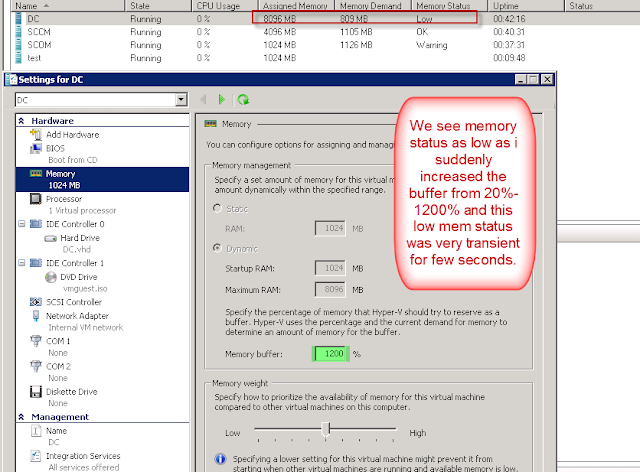The height and width of the screenshot is (472, 640).
Task: Select the Name item icon under Management
Action: point(36,431)
